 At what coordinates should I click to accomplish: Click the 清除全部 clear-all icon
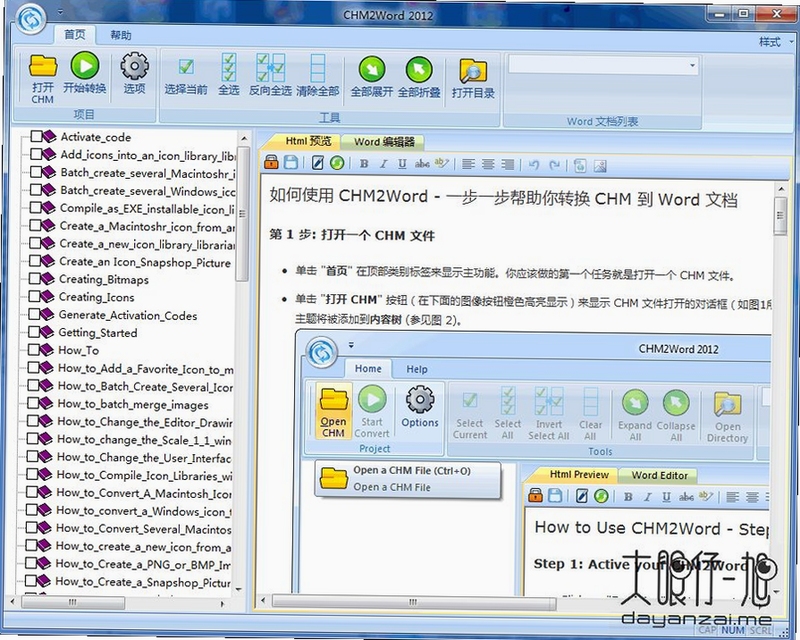point(317,67)
